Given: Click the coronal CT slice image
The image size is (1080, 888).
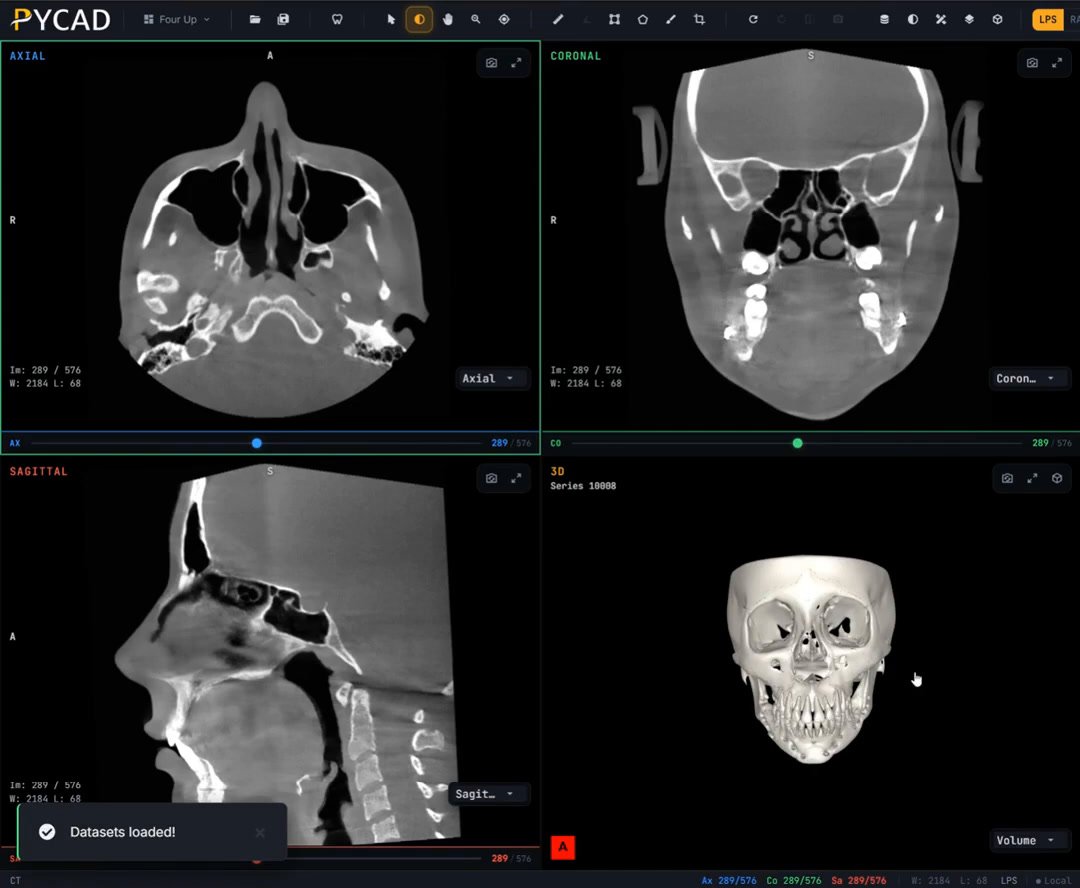Looking at the screenshot, I should point(811,234).
